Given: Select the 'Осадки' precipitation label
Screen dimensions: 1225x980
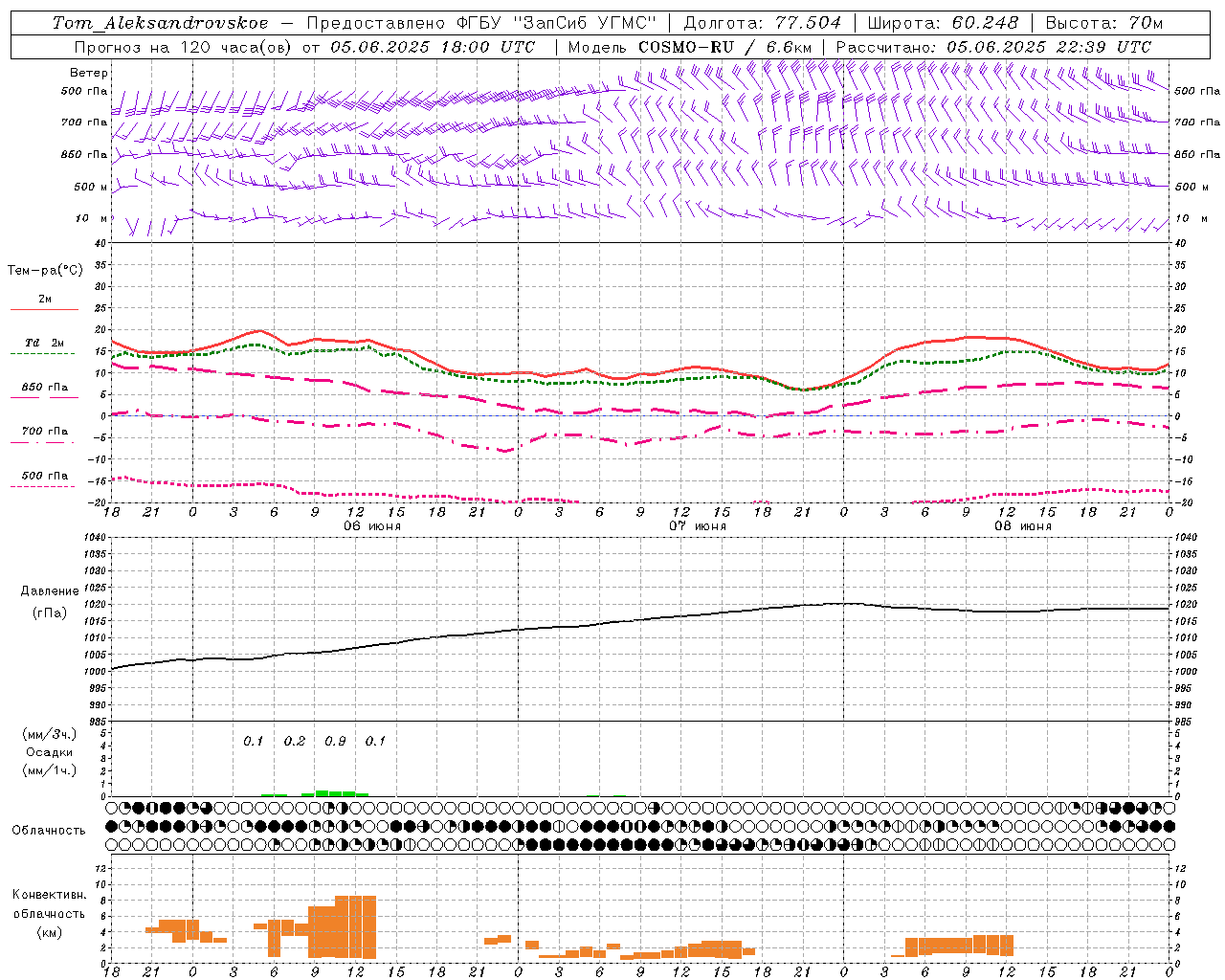Looking at the screenshot, I should [x=50, y=752].
